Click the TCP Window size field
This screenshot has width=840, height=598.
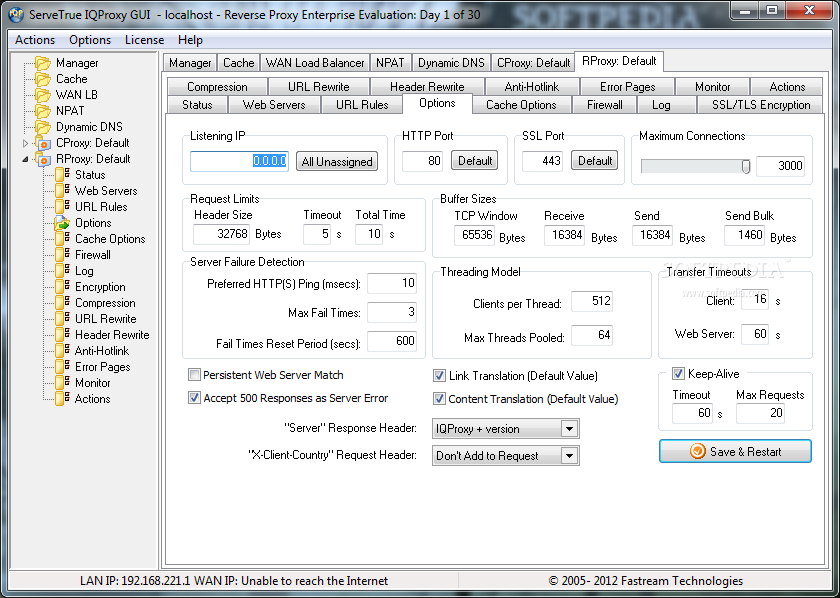tap(475, 235)
